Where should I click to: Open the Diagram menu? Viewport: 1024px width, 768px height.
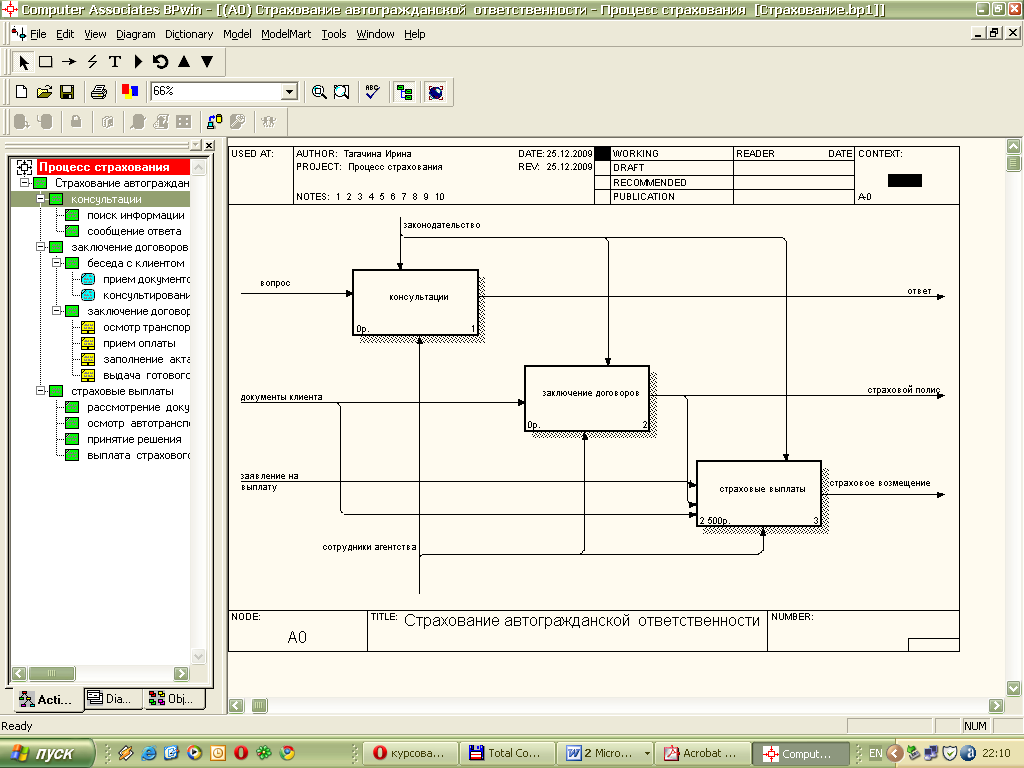click(136, 34)
